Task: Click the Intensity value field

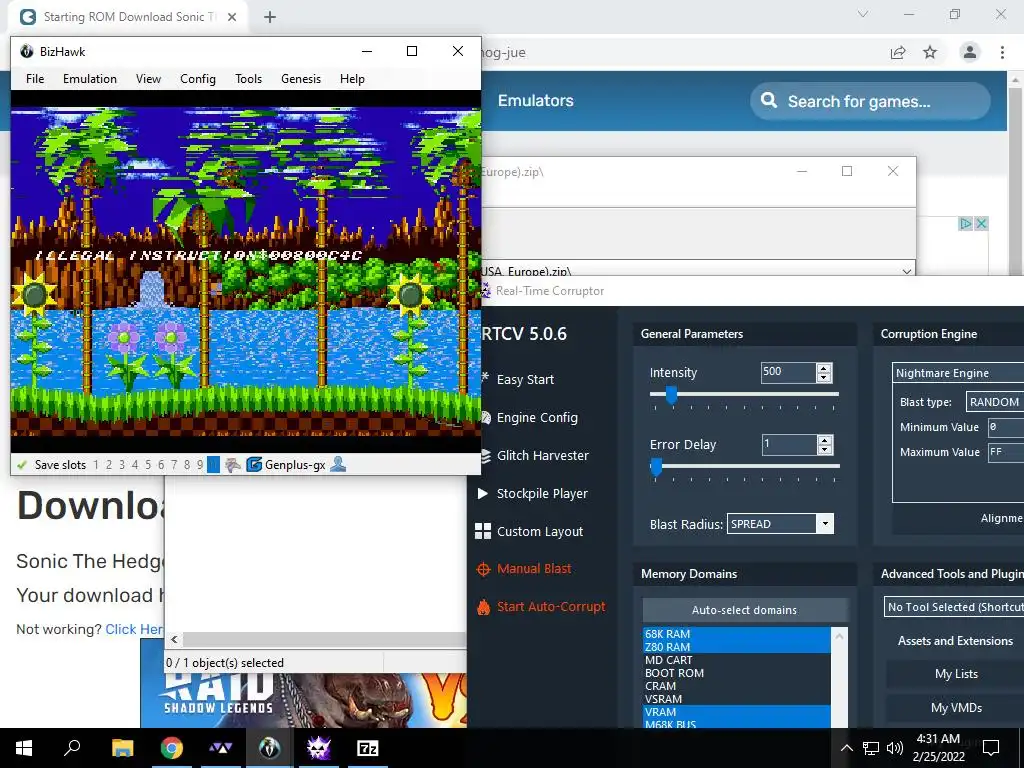Action: 788,372
